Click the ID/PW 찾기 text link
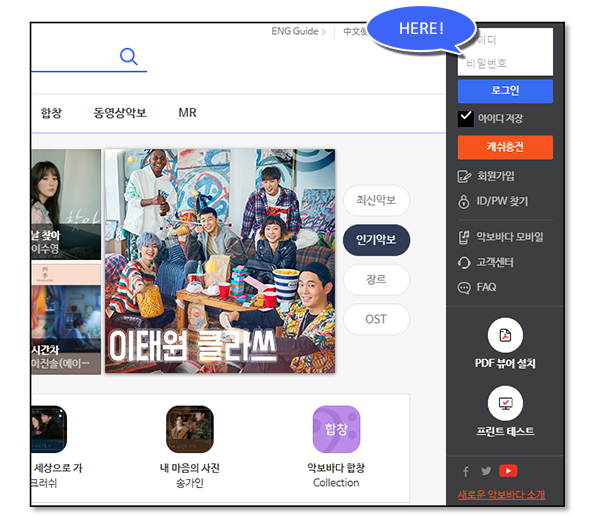The image size is (600, 517). click(x=502, y=201)
